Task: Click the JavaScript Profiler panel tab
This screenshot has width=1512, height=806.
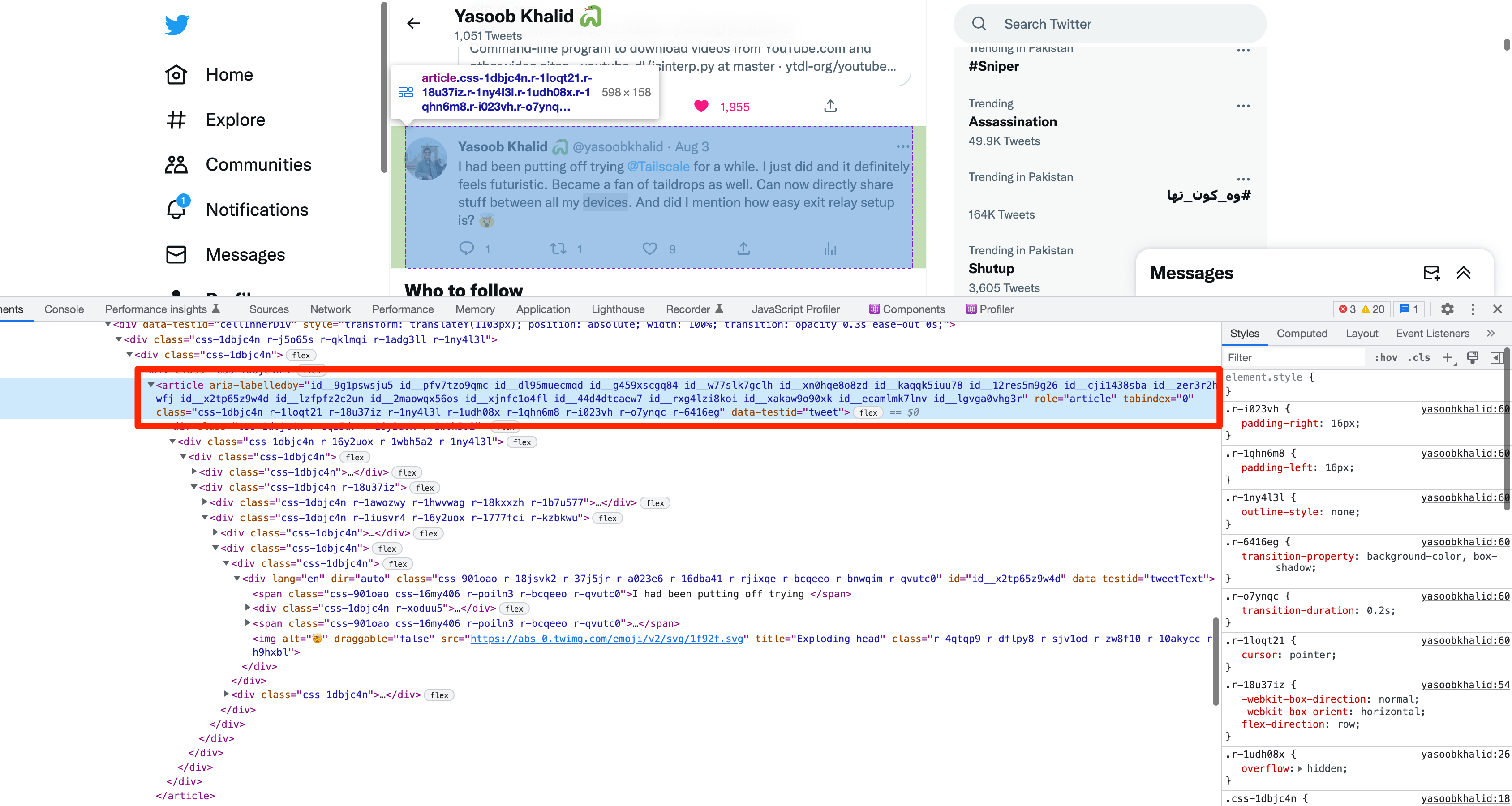Action: tap(795, 309)
